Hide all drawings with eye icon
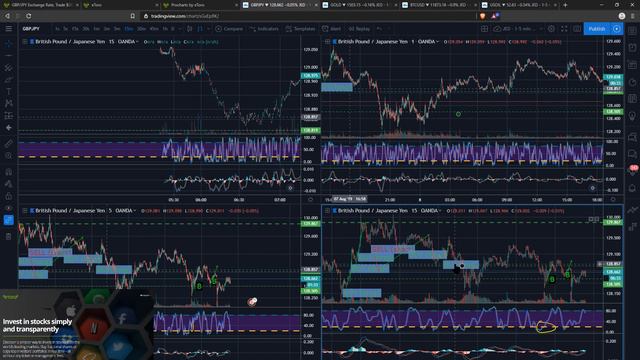 [9, 208]
